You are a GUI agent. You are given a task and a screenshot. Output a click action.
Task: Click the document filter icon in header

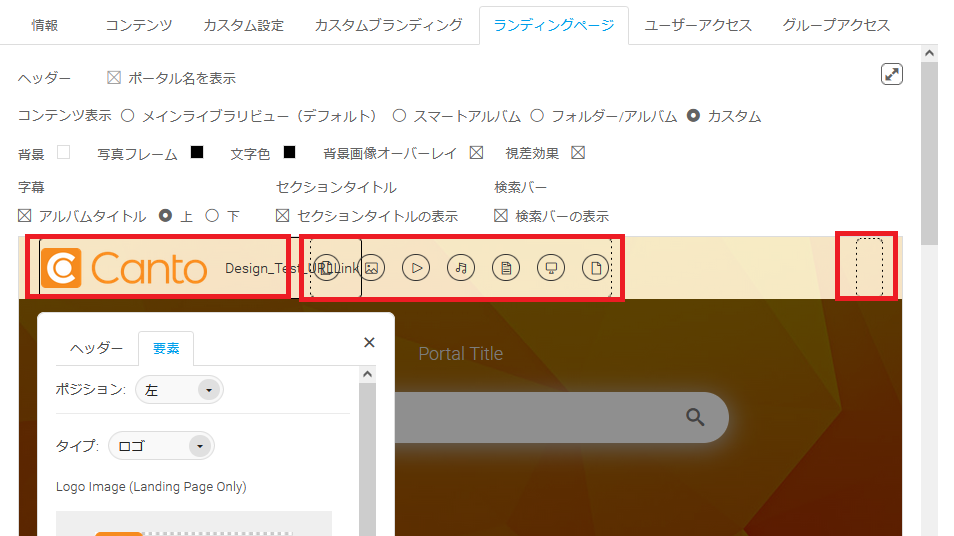506,268
